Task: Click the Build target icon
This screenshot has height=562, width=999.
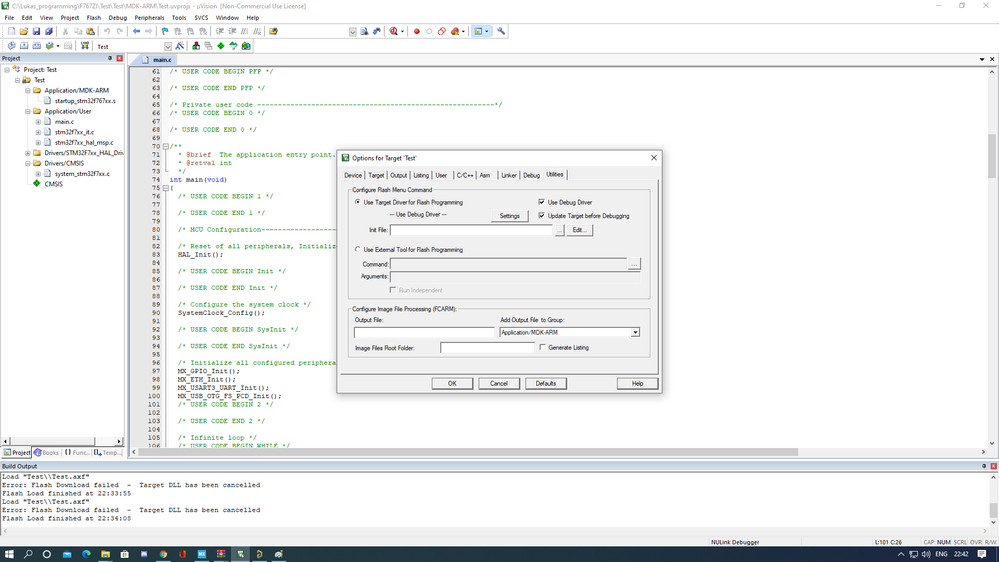Action: coord(24,46)
